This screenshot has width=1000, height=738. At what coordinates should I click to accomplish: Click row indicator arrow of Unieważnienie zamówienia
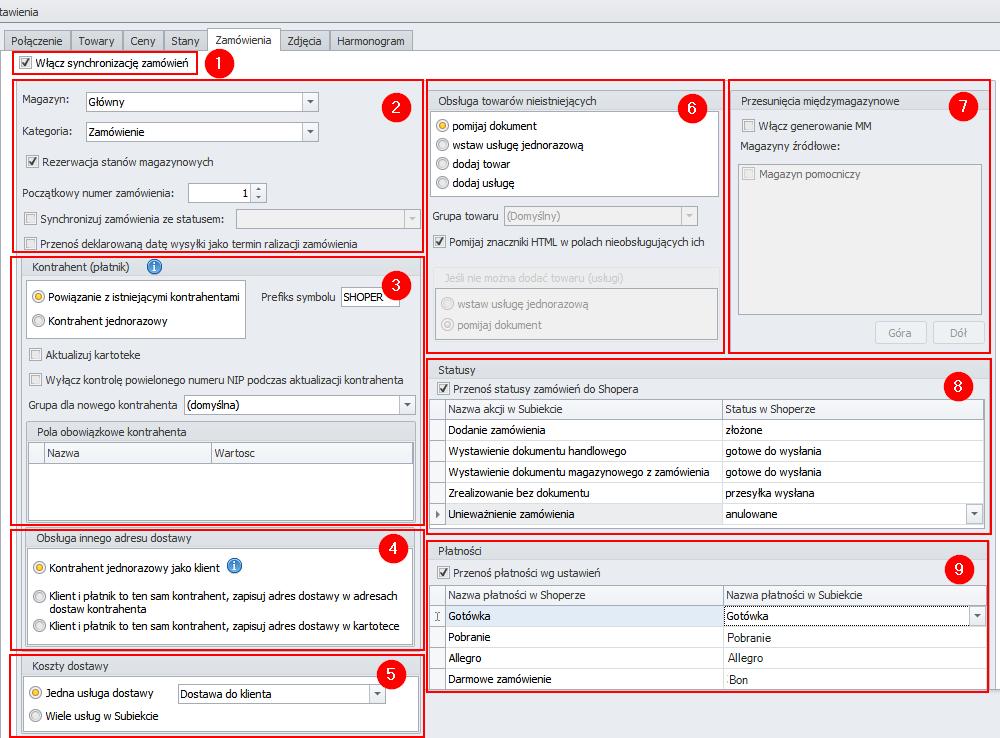point(438,514)
